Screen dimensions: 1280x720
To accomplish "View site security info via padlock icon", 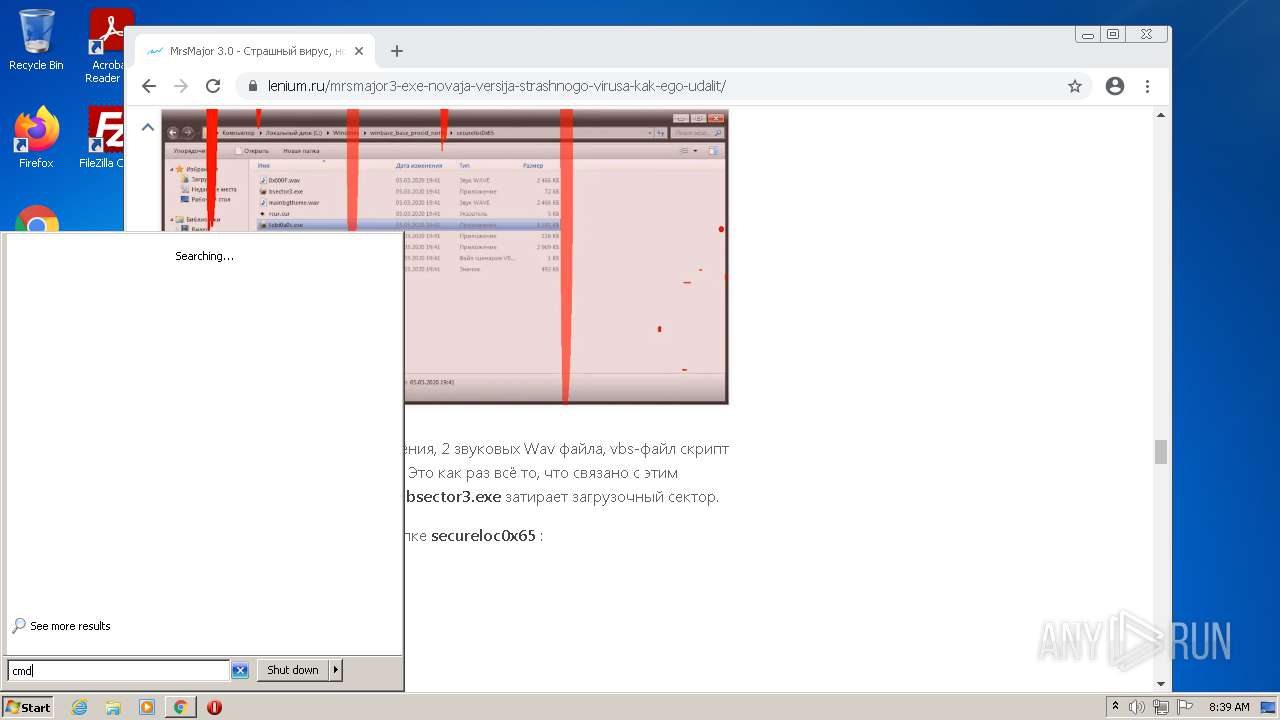I will pyautogui.click(x=253, y=86).
